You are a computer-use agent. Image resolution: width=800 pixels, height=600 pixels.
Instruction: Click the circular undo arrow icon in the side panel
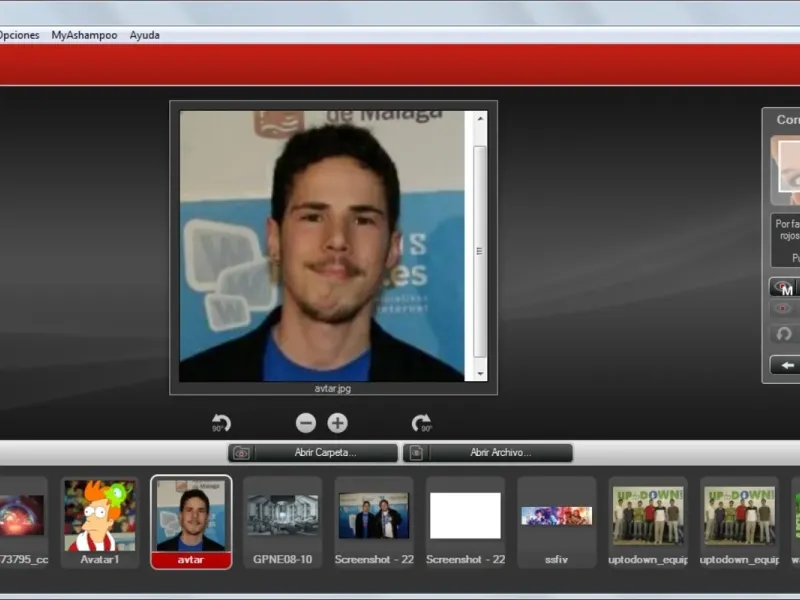[x=784, y=334]
